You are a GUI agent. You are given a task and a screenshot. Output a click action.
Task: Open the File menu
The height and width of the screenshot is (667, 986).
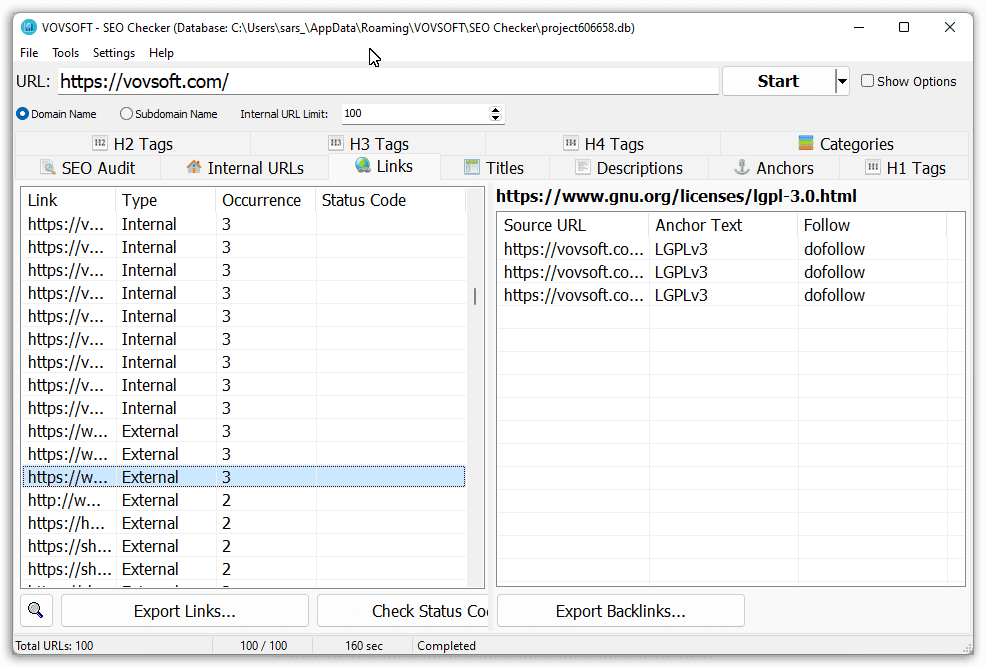point(29,53)
